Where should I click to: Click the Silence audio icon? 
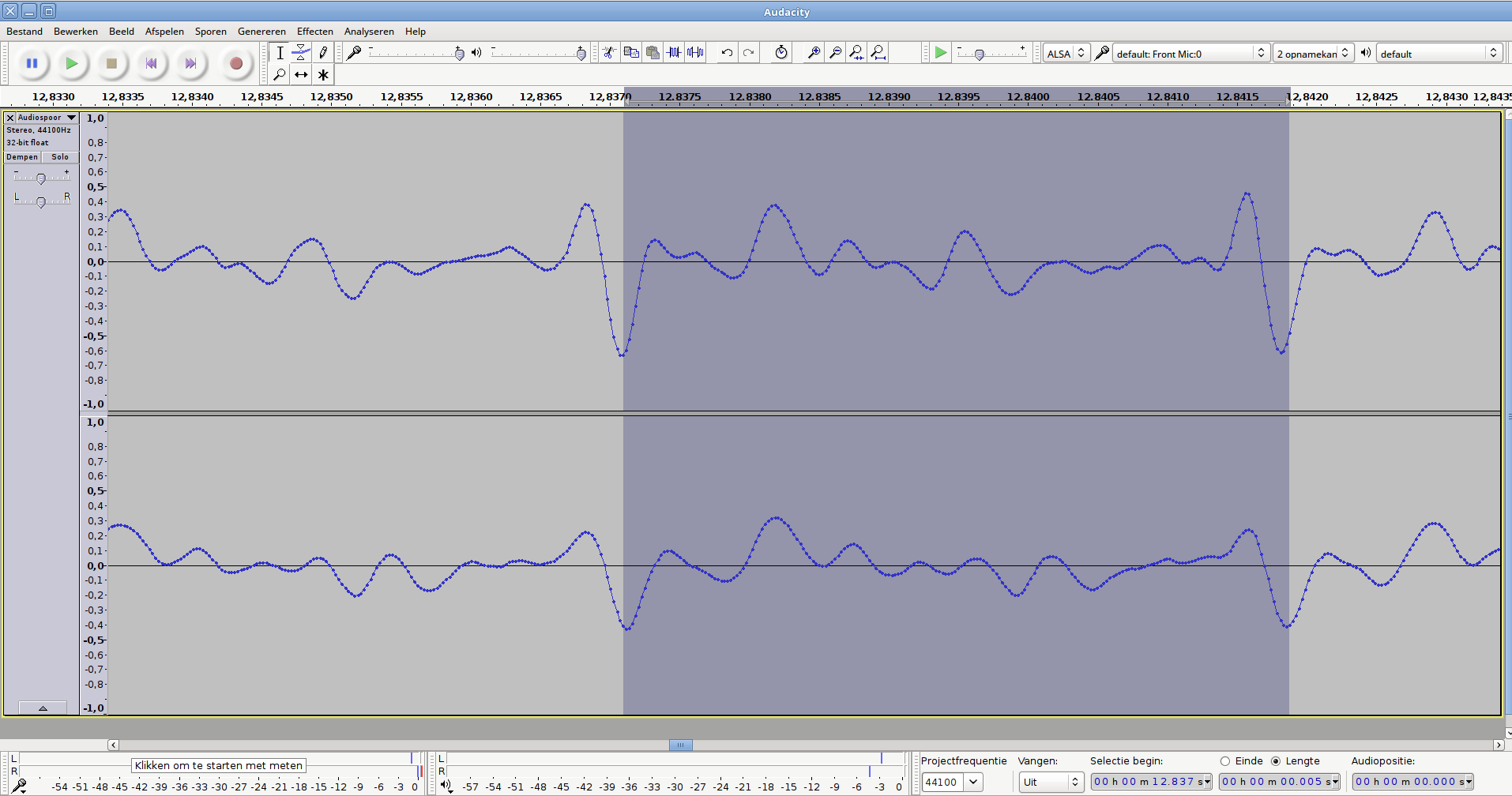coord(695,53)
